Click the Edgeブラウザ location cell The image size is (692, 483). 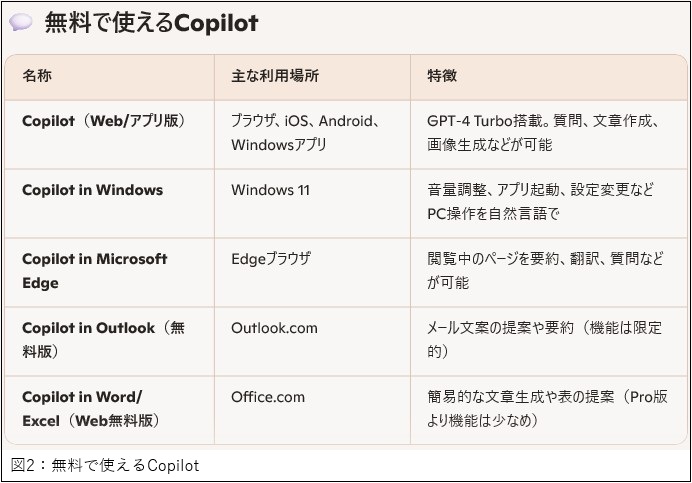(271, 259)
